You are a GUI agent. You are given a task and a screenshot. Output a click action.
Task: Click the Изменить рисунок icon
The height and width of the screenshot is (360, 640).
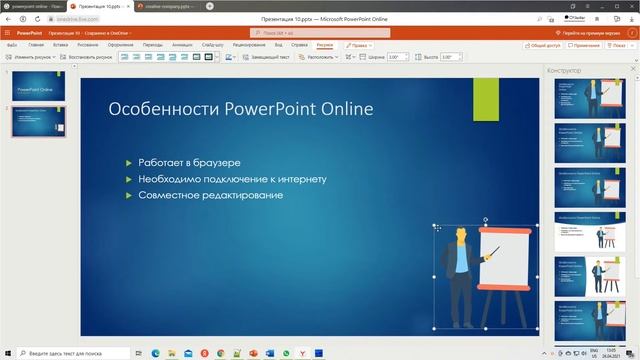click(x=9, y=57)
